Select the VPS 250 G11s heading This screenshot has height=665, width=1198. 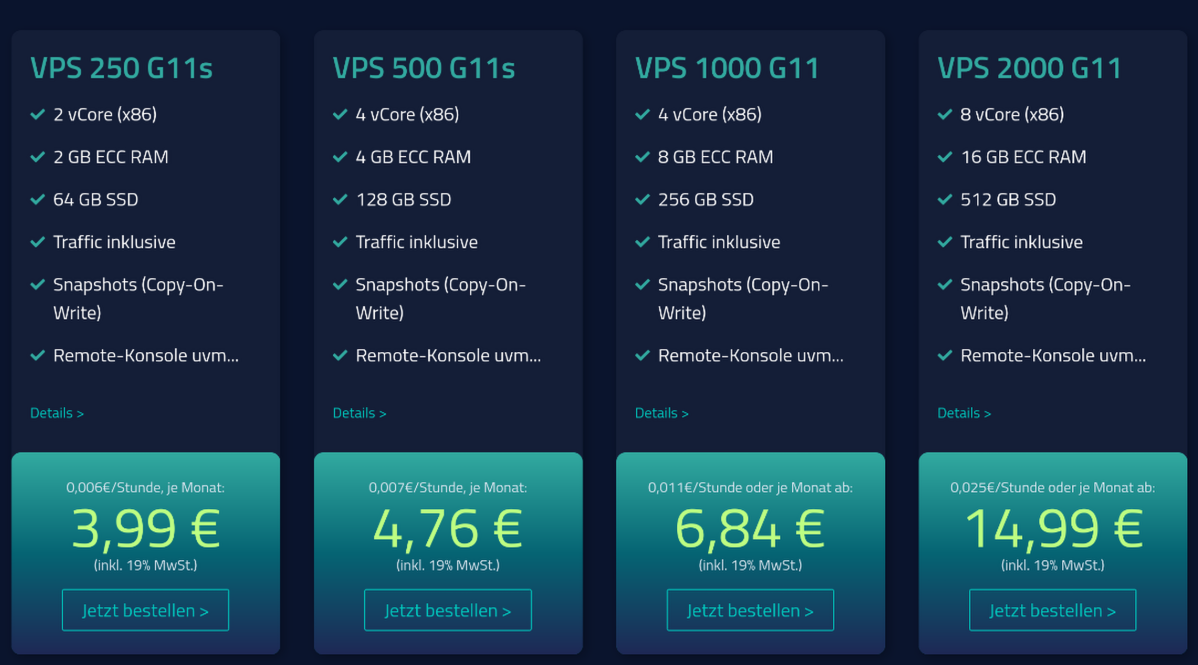click(121, 68)
